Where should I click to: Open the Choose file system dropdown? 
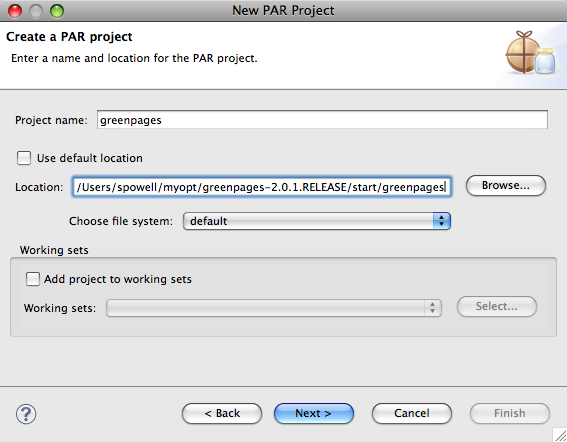click(317, 221)
